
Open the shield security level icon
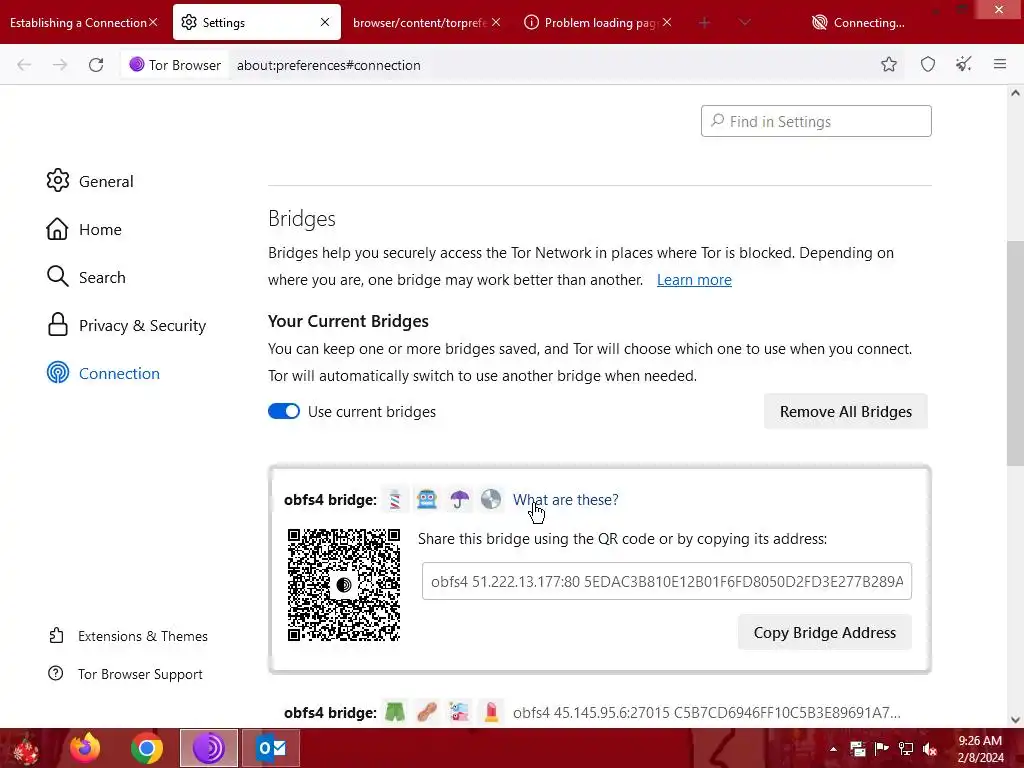tap(928, 64)
